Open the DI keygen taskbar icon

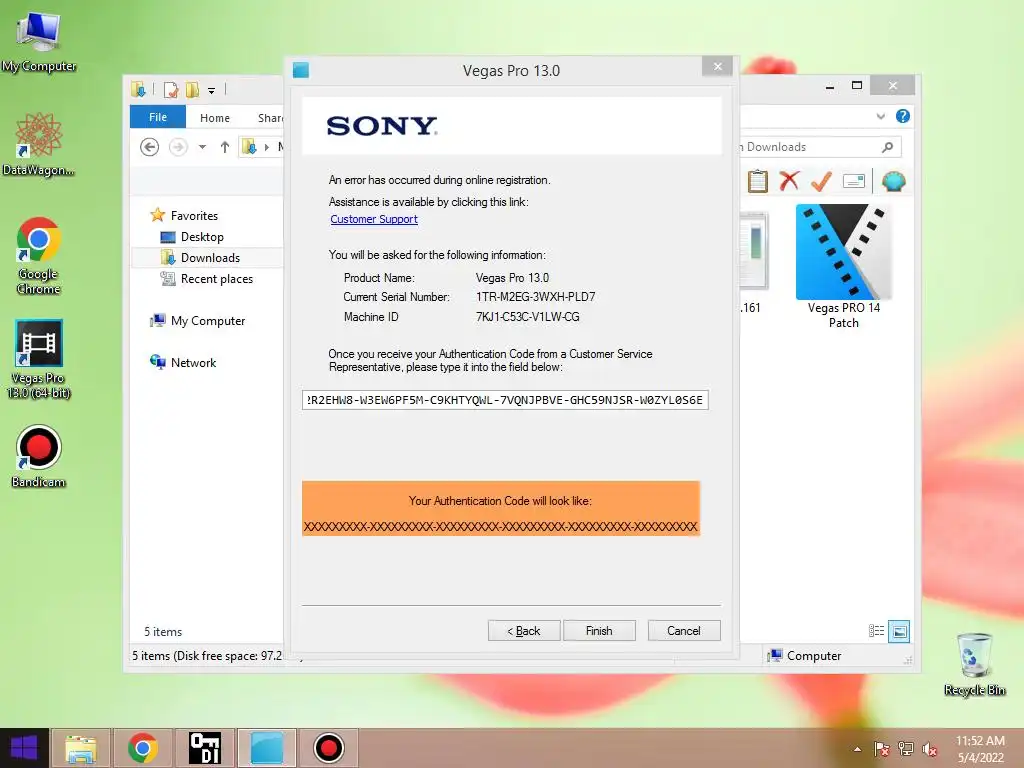tap(204, 748)
